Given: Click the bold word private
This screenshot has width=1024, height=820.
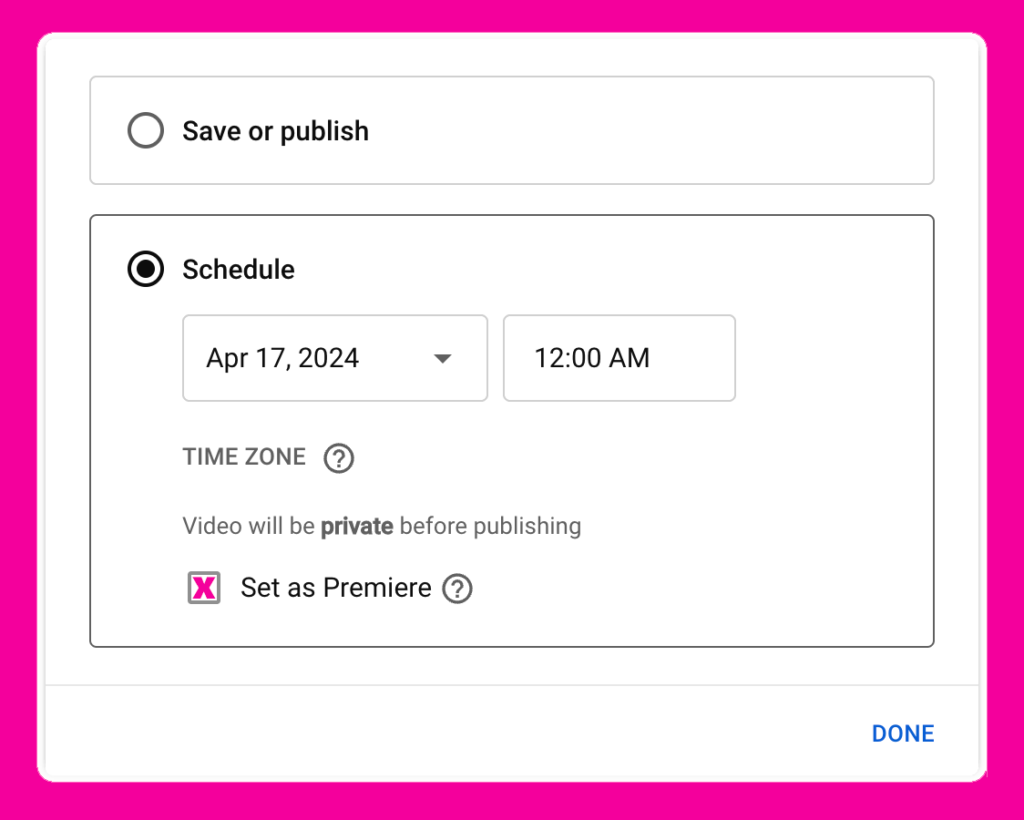Looking at the screenshot, I should [356, 525].
